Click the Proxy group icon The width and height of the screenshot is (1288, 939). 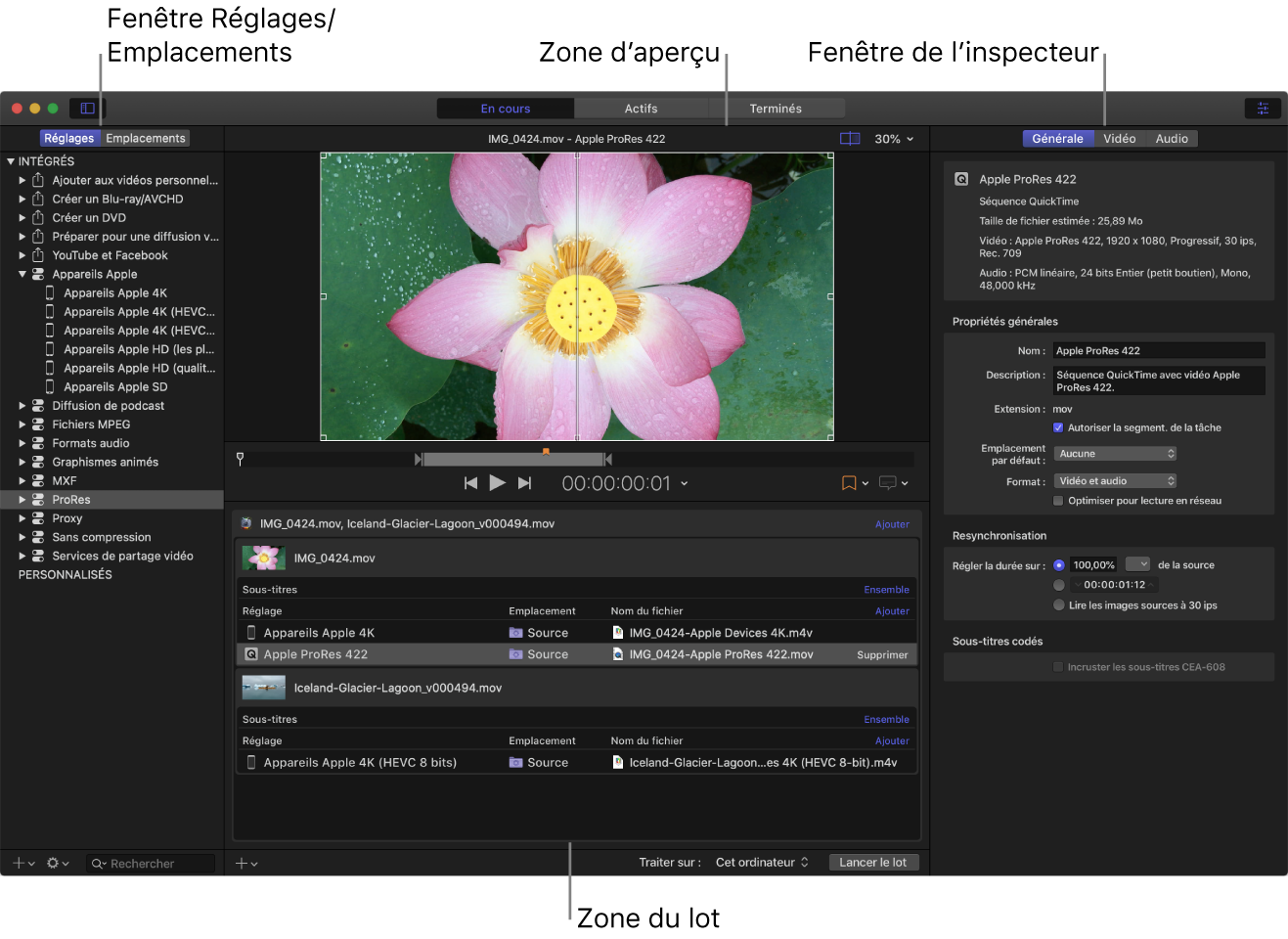(38, 518)
